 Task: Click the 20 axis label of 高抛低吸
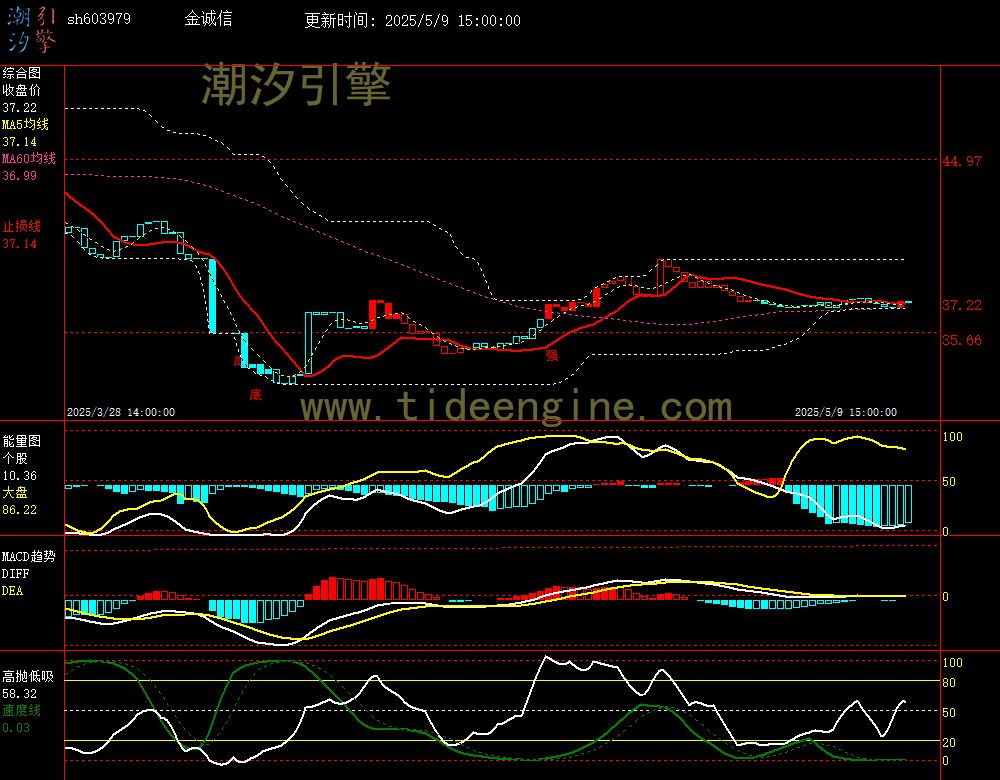[x=949, y=743]
